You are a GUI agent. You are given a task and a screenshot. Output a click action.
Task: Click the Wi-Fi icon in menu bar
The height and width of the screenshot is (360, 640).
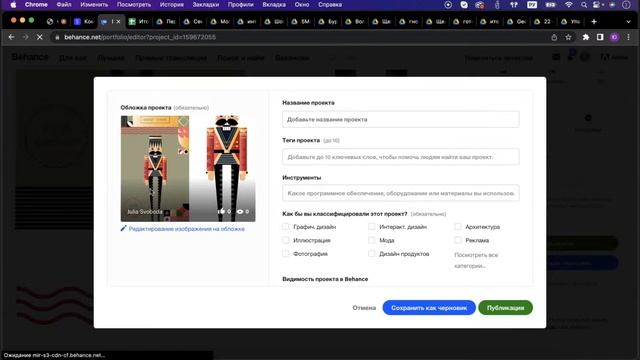pos(569,5)
